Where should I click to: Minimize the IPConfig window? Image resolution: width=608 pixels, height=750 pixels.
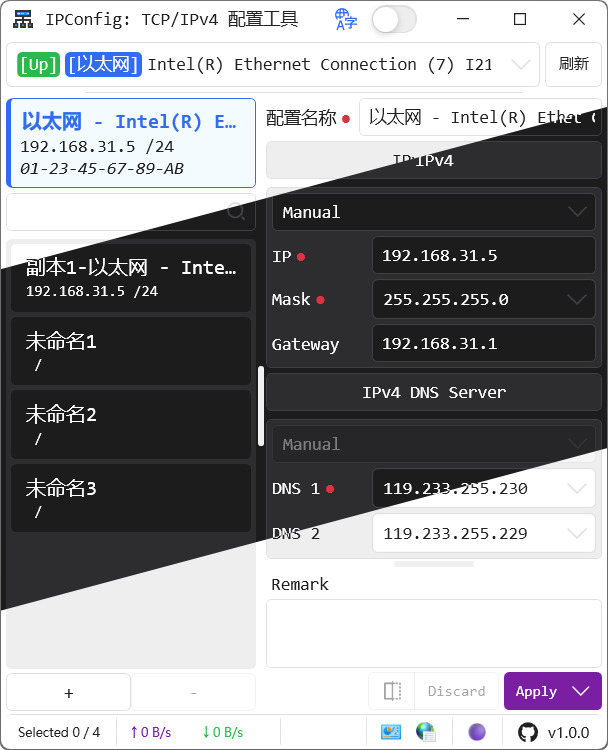463,19
